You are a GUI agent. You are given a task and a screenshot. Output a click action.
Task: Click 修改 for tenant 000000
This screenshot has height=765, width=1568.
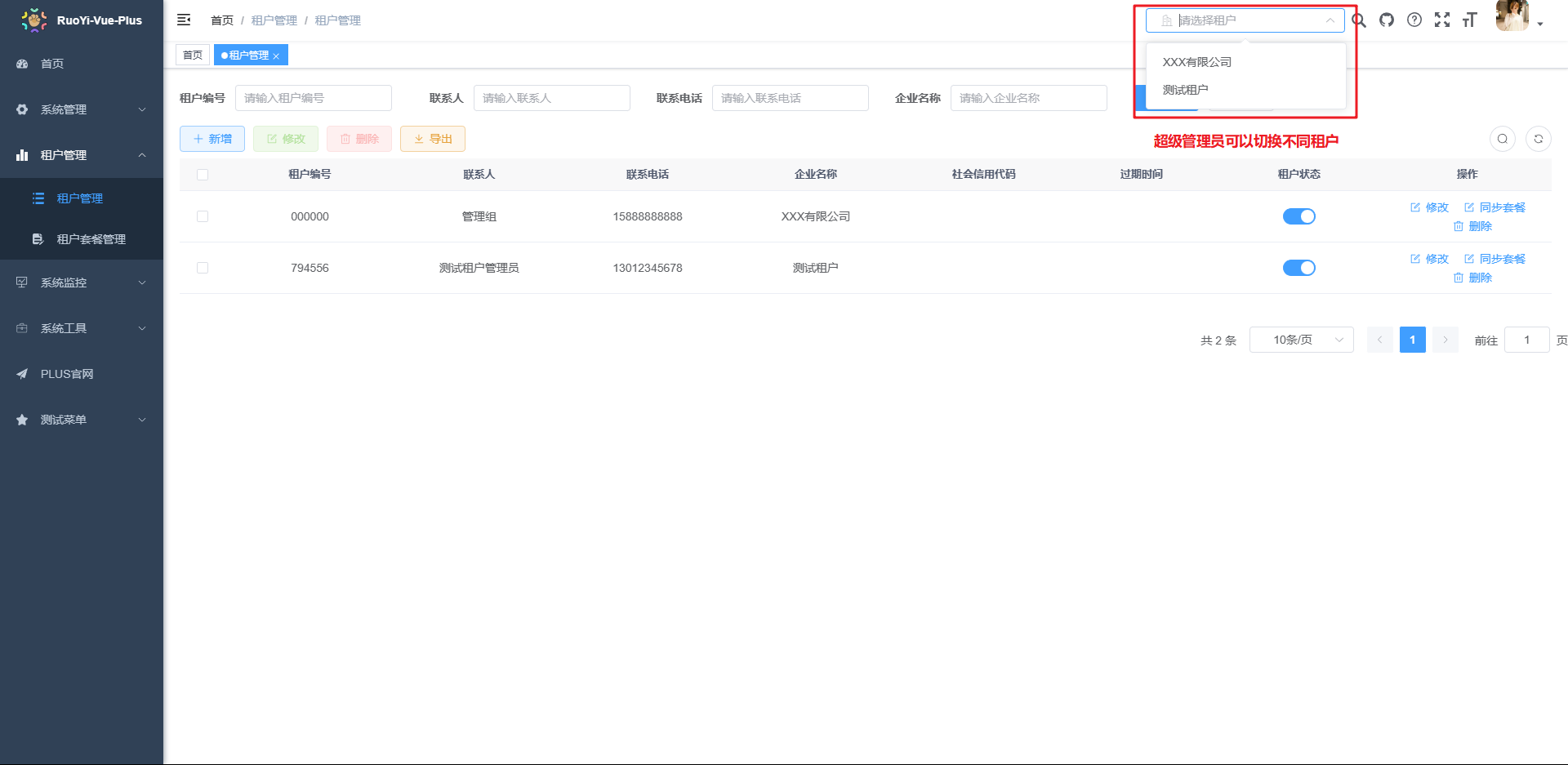coord(1429,207)
